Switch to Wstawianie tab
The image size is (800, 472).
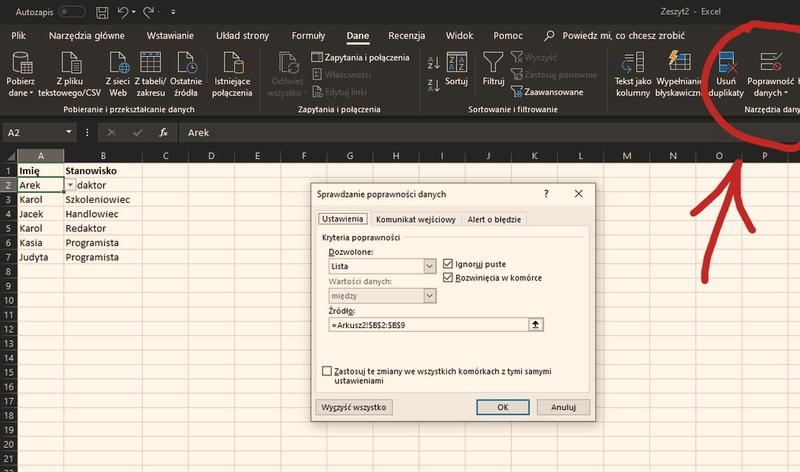170,36
